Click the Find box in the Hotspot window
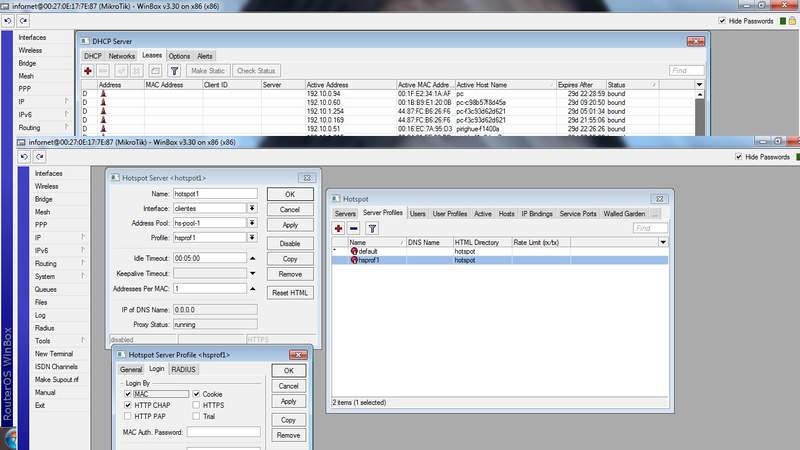The image size is (800, 450). click(x=650, y=228)
